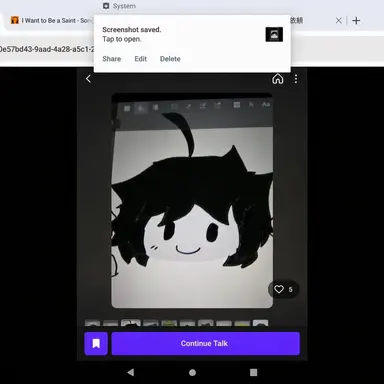The image size is (384, 384).
Task: Open the saved screenshot thumbnail in notification
Action: click(x=274, y=34)
